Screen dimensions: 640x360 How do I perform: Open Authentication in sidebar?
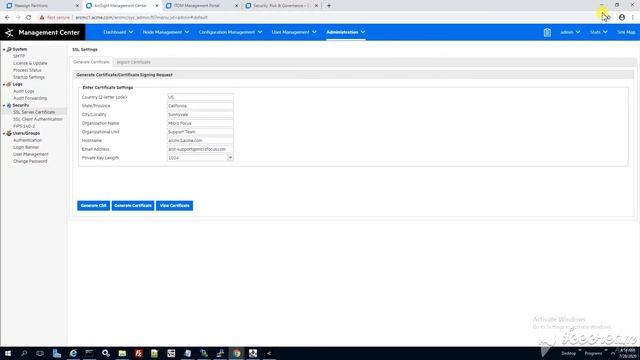[x=27, y=140]
